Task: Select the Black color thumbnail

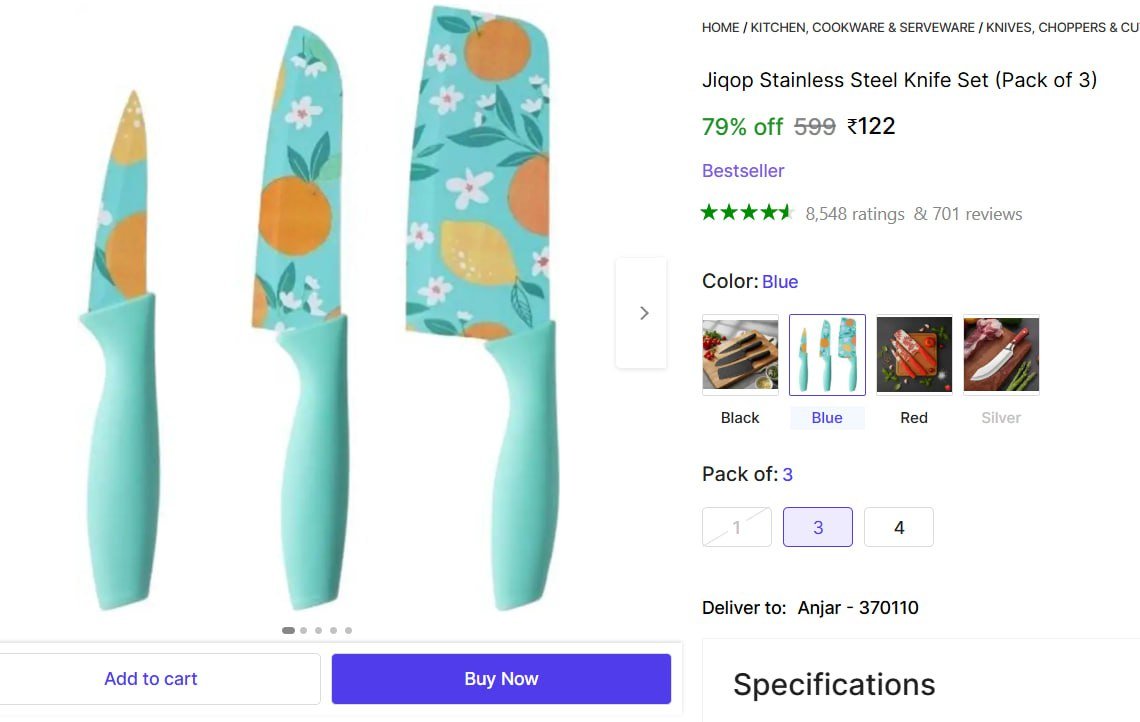Action: pos(740,355)
